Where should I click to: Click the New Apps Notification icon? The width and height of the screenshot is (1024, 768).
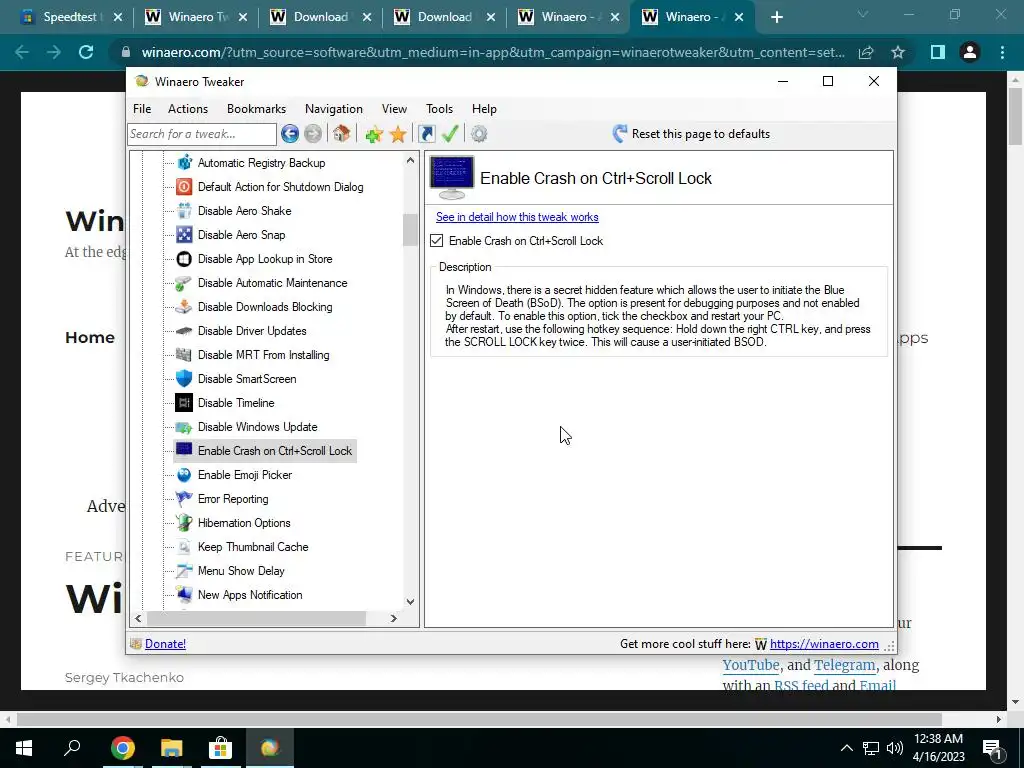[184, 595]
